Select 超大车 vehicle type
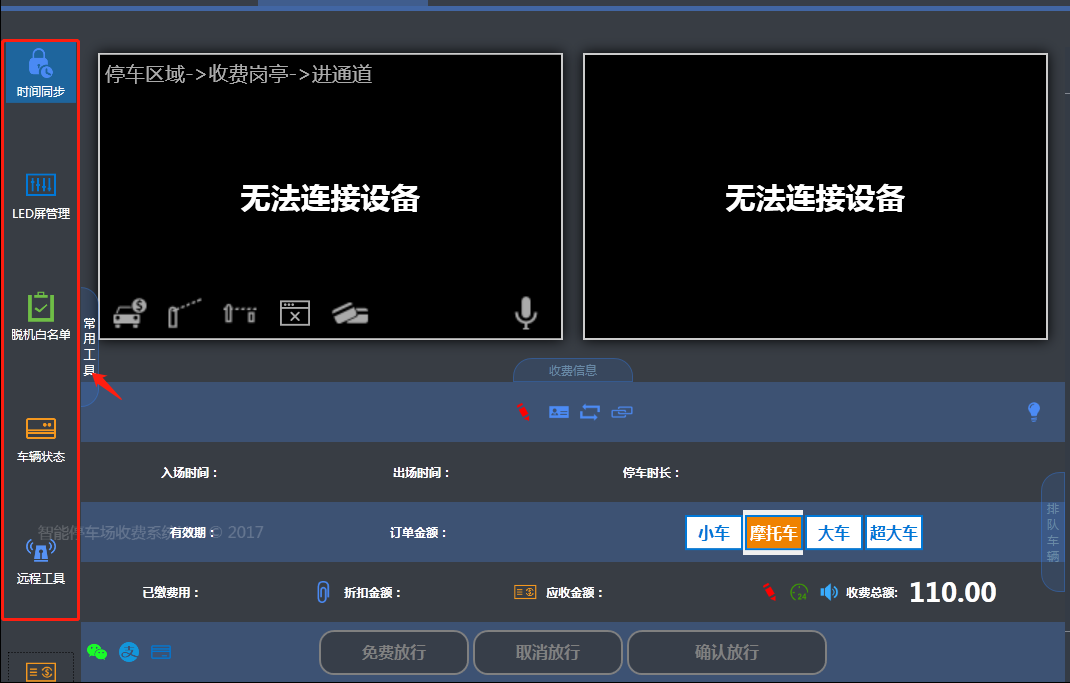This screenshot has height=683, width=1070. [893, 533]
